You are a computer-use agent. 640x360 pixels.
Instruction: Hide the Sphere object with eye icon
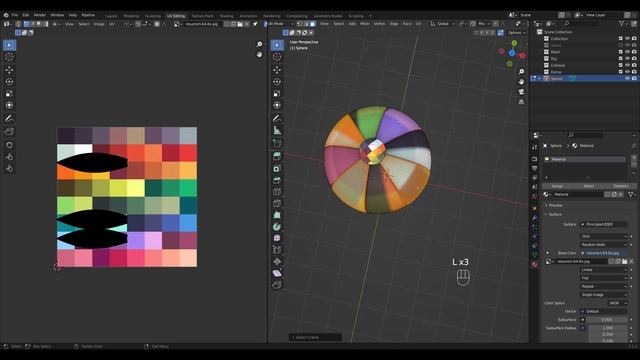coord(627,78)
